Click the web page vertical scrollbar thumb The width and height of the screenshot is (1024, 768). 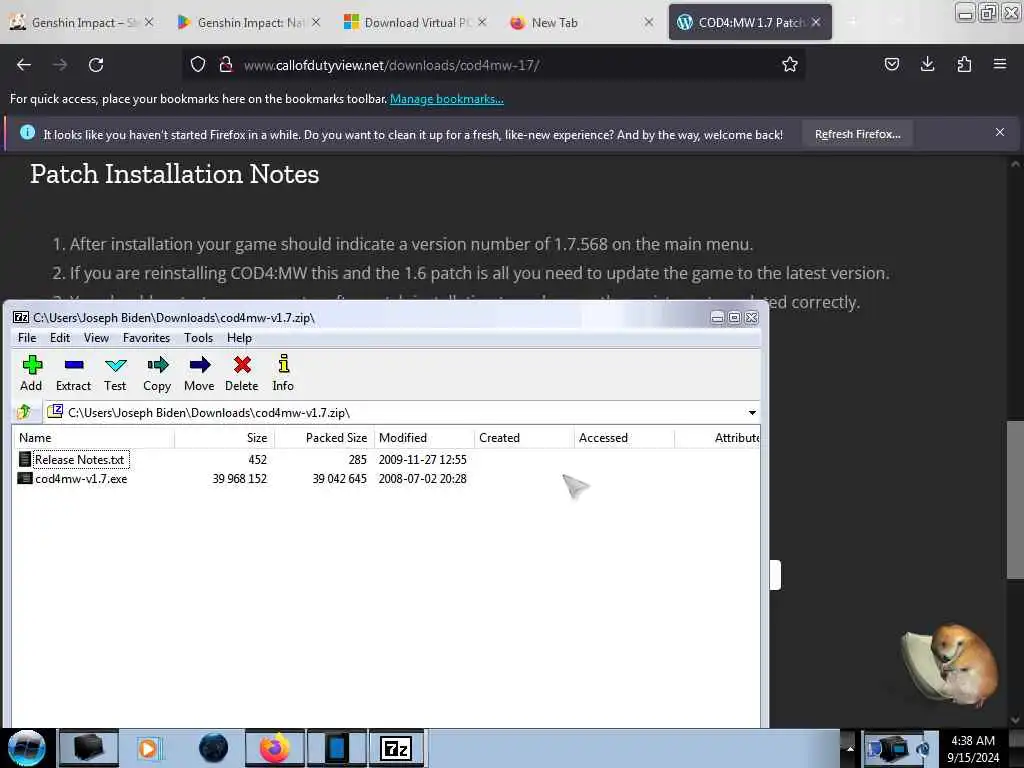(1015, 500)
